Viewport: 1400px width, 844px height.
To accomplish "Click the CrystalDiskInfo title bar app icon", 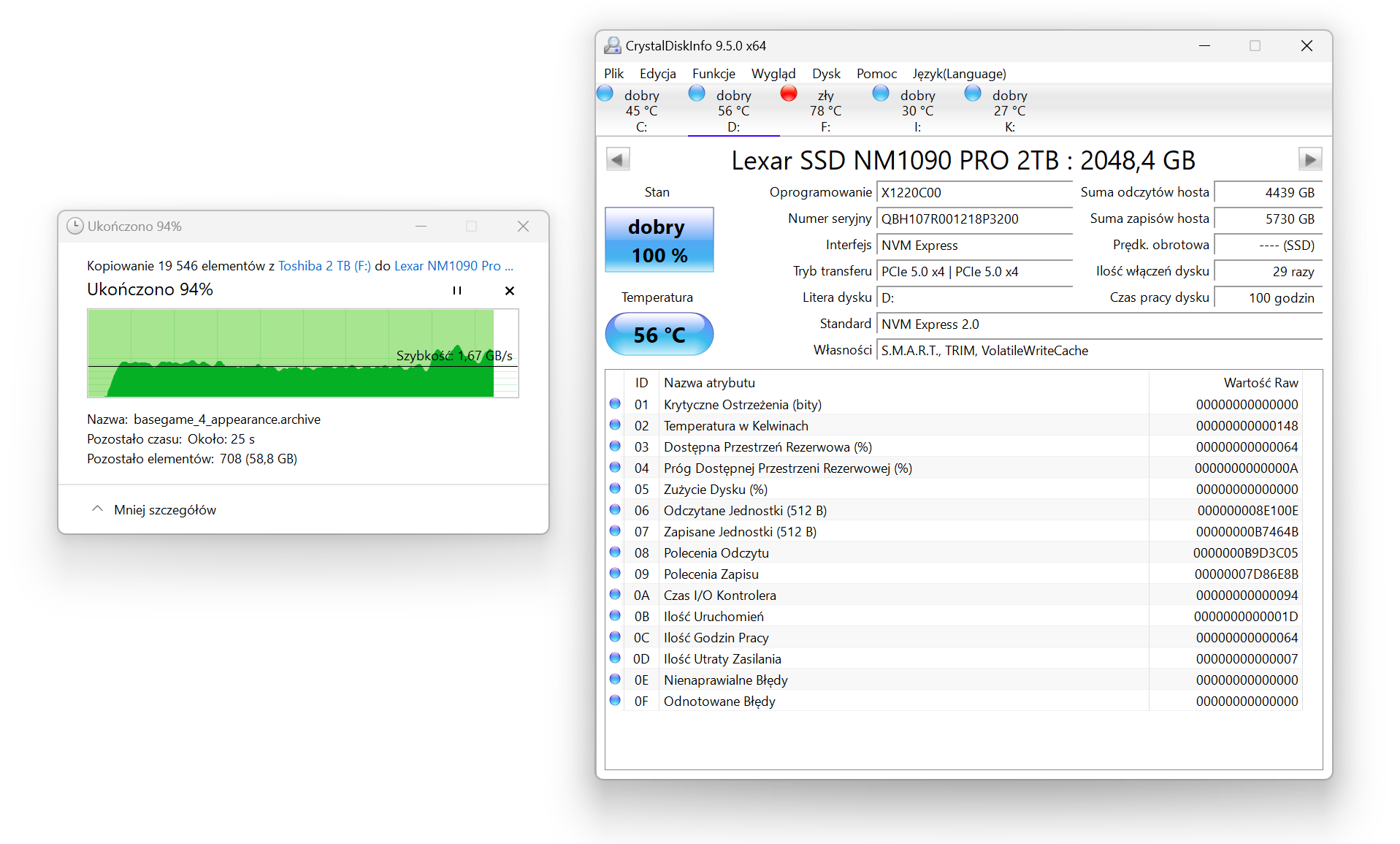I will pyautogui.click(x=612, y=46).
